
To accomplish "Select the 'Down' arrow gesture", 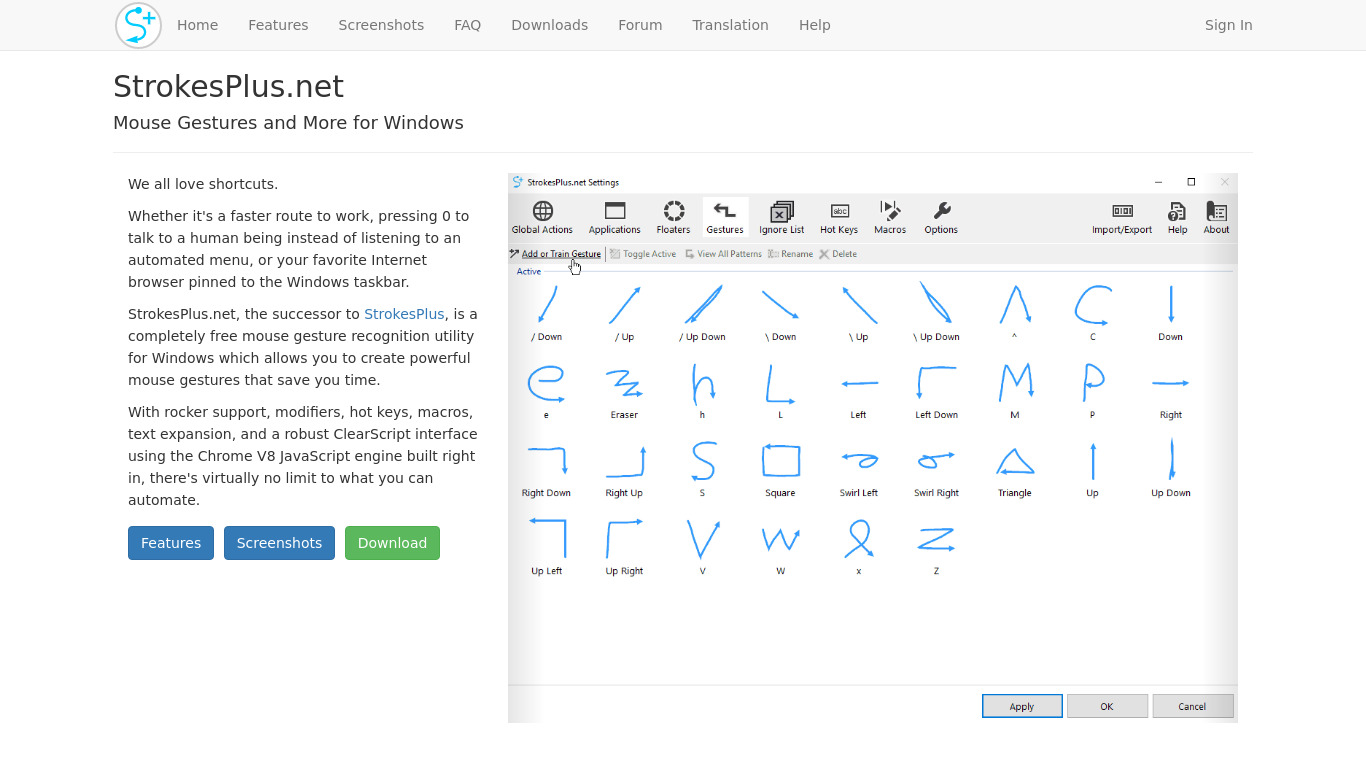I will point(1170,312).
